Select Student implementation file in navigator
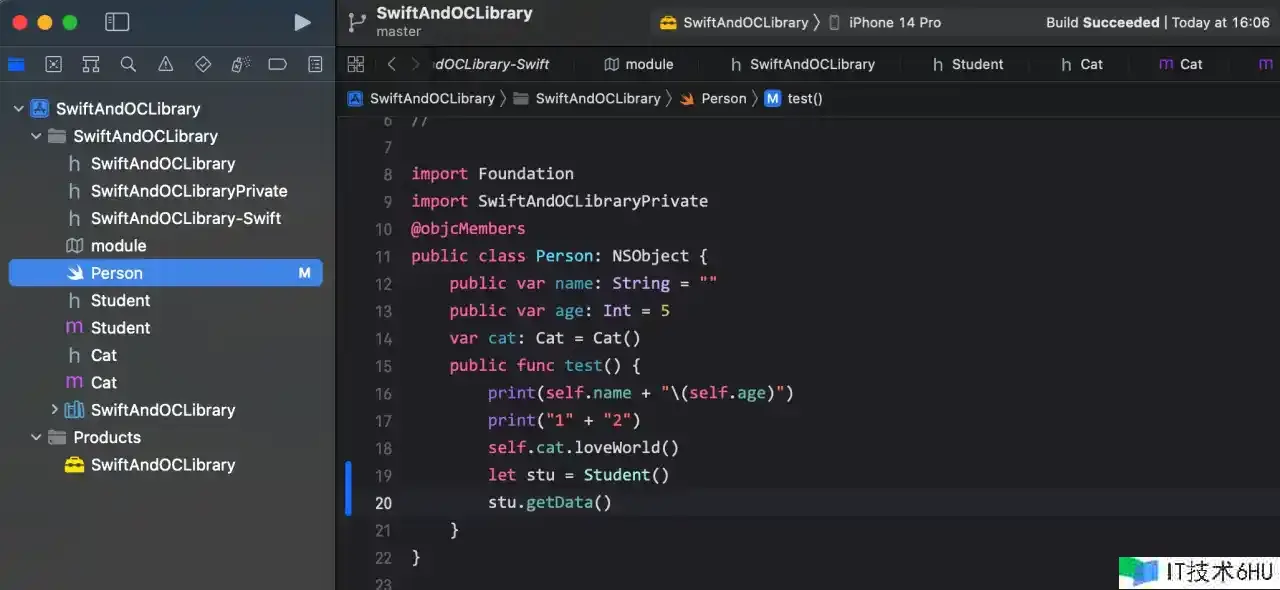Viewport: 1280px width, 590px height. (120, 328)
